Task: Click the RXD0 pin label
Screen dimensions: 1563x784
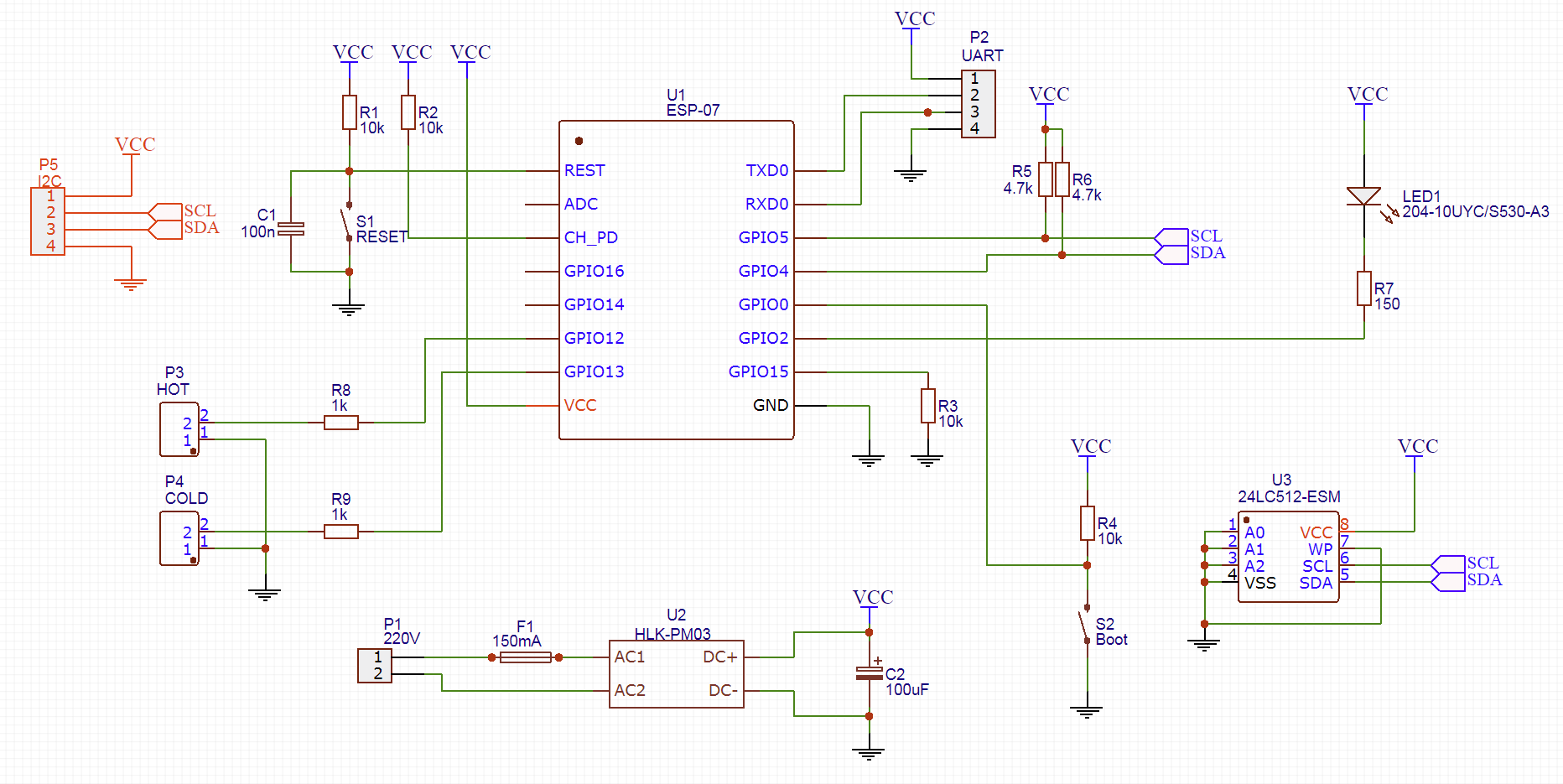Action: tap(767, 205)
